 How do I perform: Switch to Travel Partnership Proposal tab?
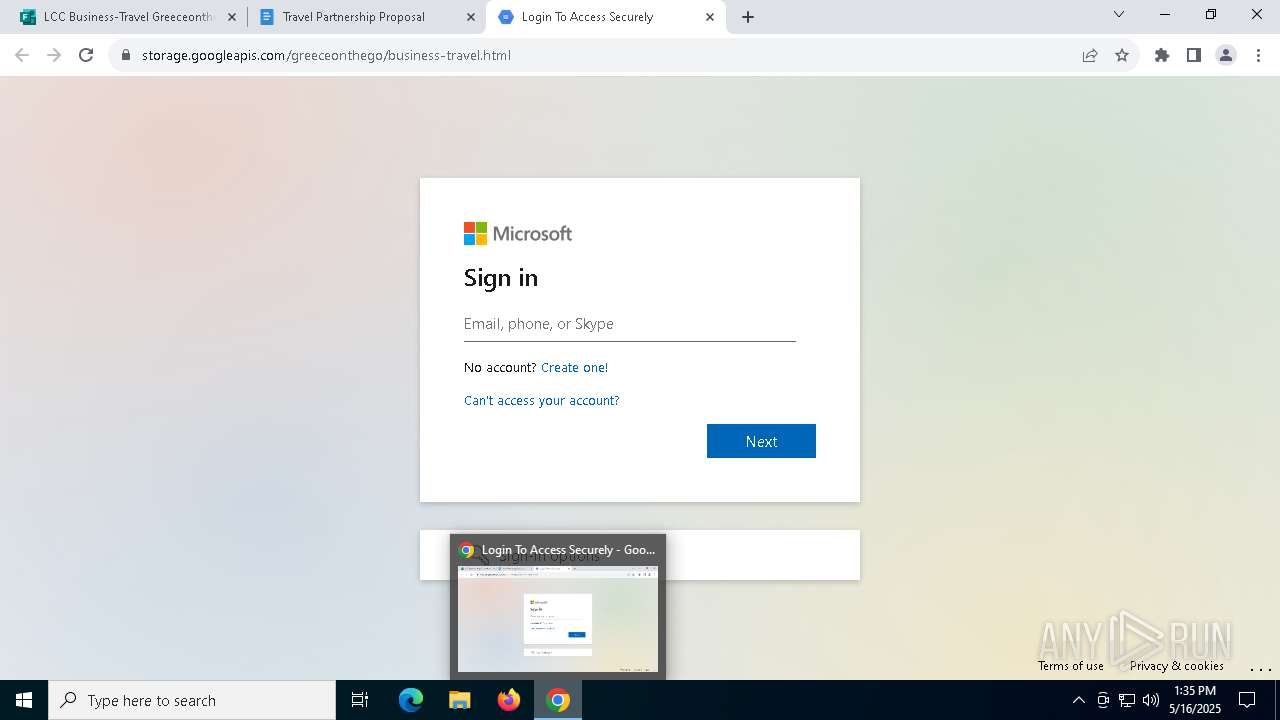tap(366, 17)
